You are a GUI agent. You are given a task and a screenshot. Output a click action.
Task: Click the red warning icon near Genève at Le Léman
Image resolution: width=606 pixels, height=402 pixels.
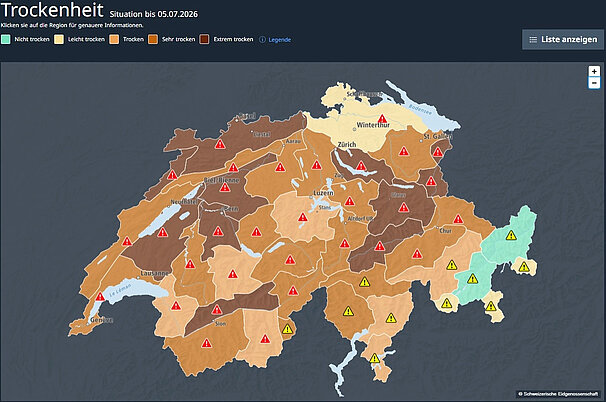coord(100,296)
